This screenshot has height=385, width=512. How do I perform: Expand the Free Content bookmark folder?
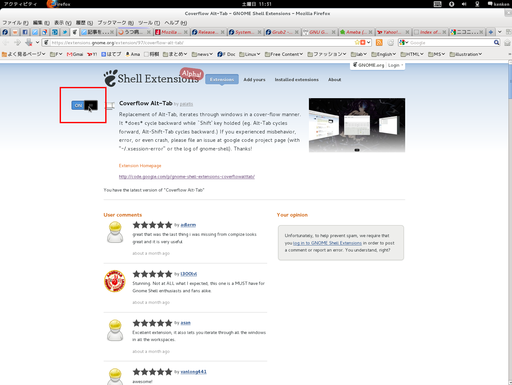[284, 54]
